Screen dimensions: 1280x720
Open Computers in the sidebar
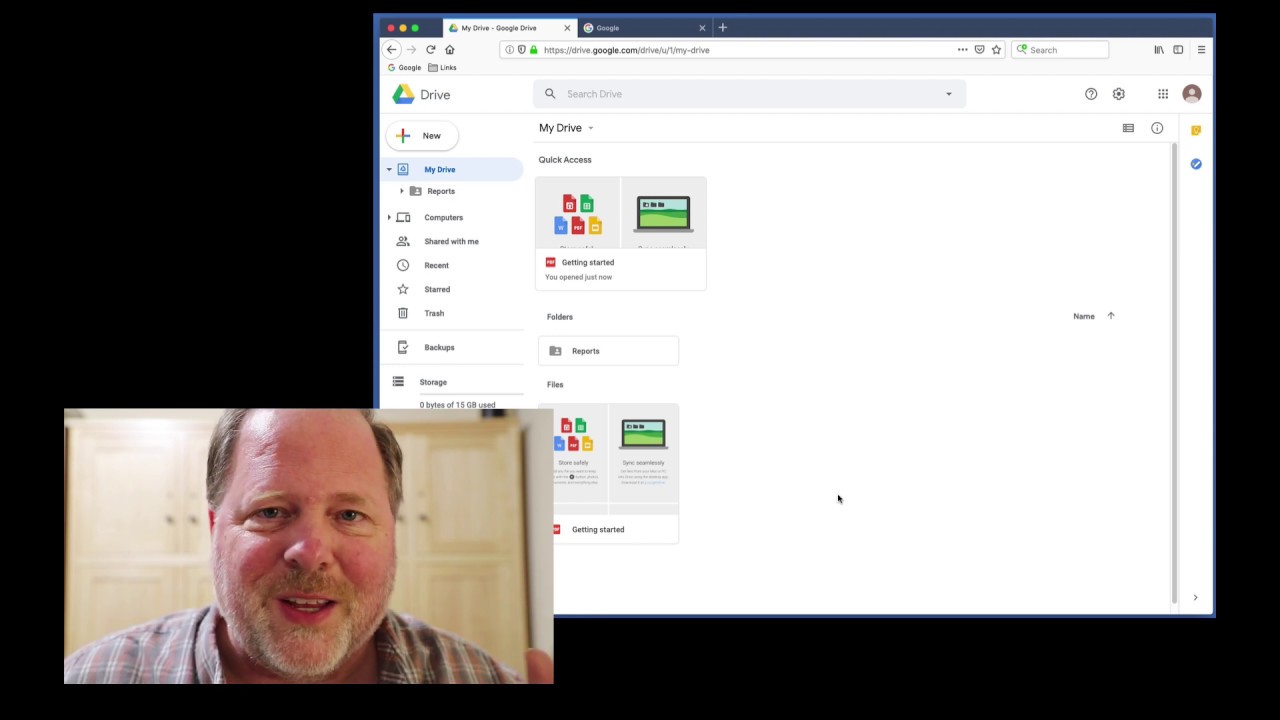(443, 217)
